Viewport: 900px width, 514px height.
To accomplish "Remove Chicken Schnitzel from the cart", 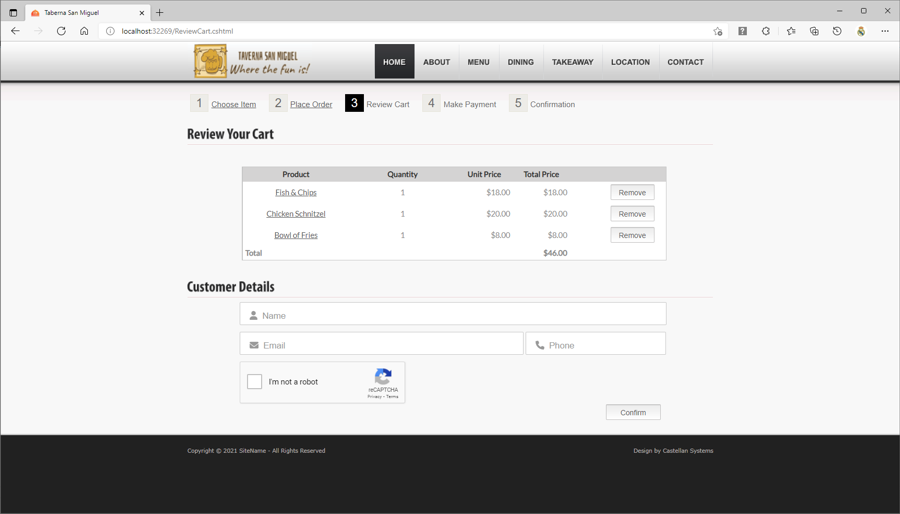I will pos(632,214).
